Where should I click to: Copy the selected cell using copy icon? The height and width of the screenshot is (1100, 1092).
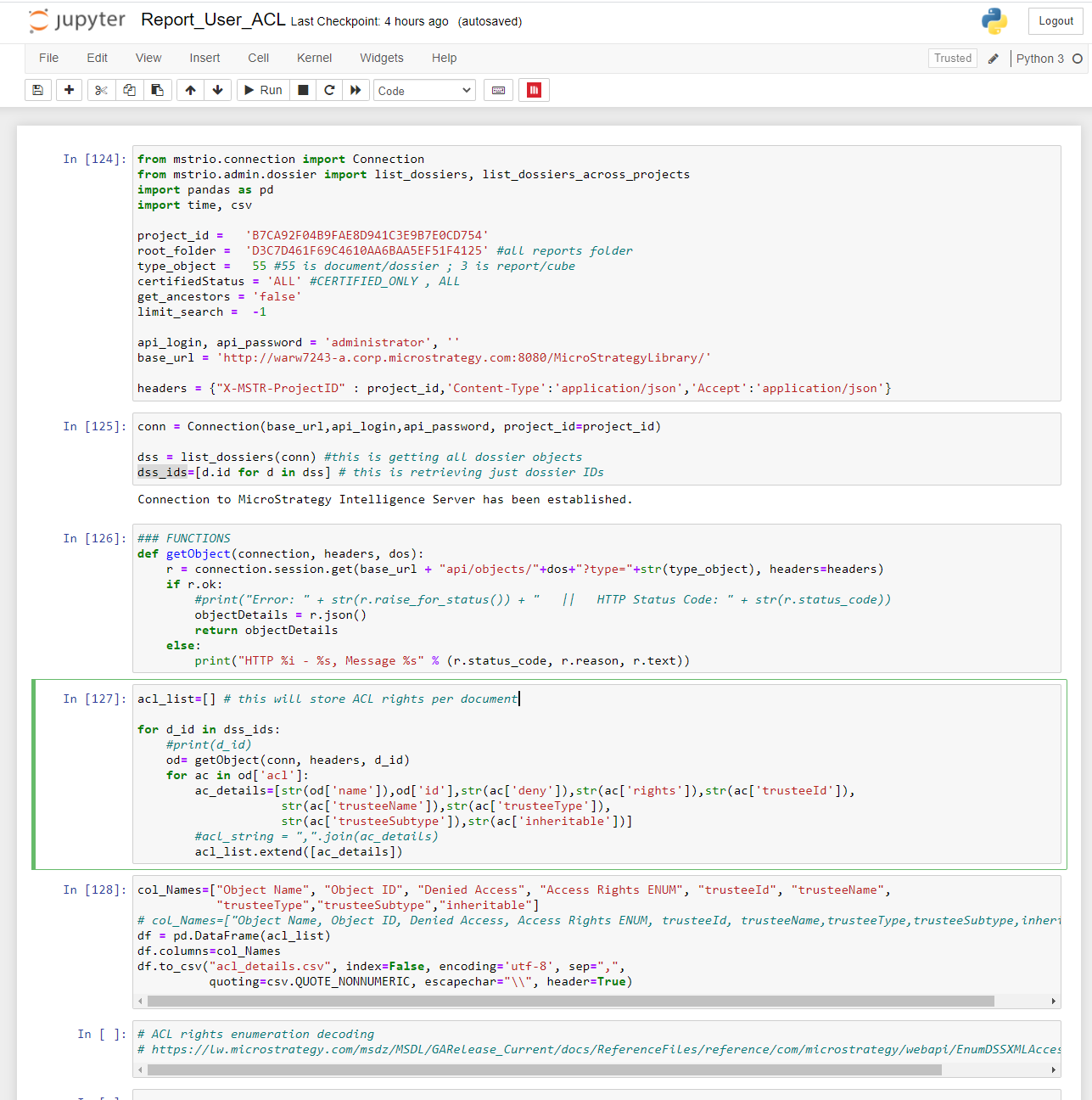pyautogui.click(x=129, y=89)
